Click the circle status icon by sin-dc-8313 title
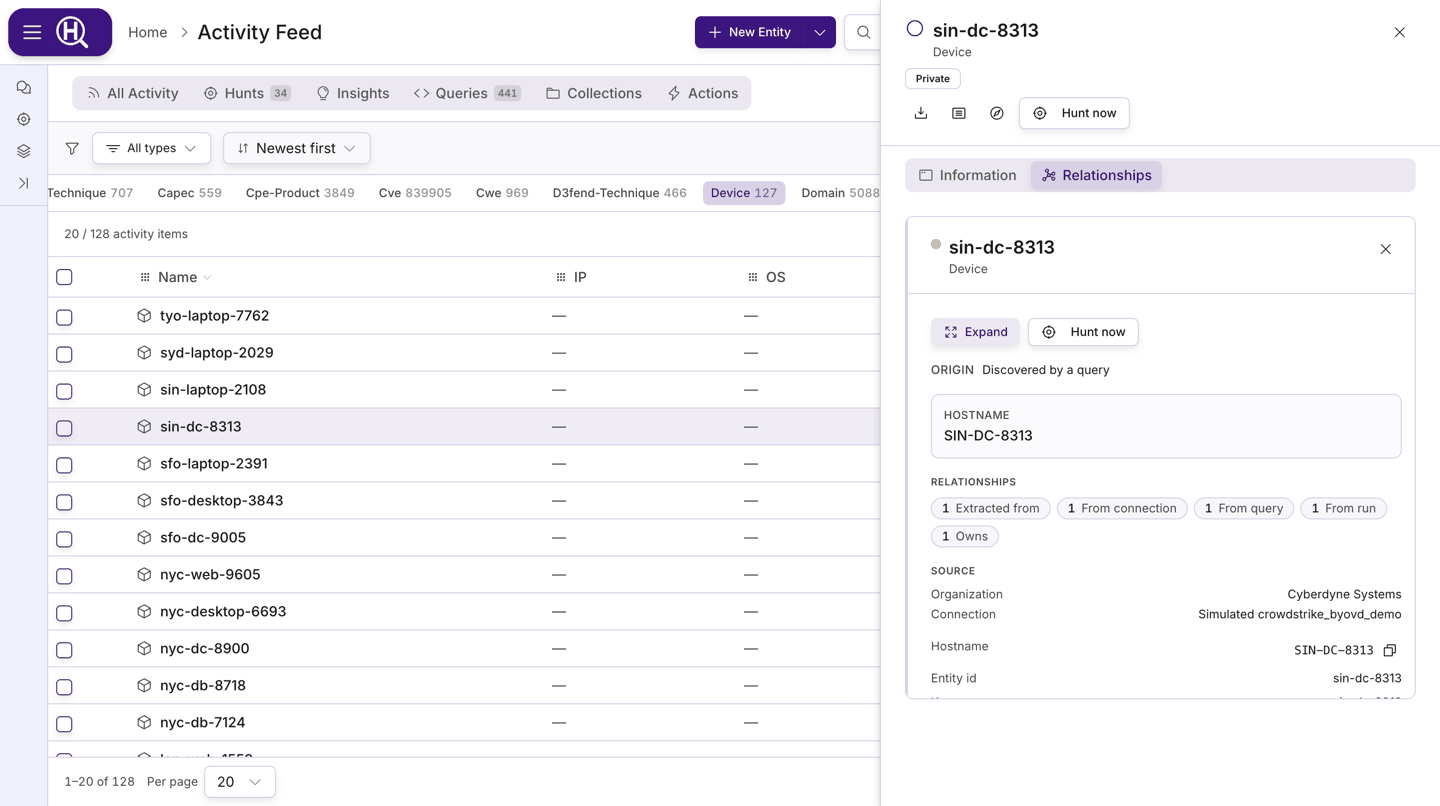This screenshot has height=806, width=1440. click(x=915, y=29)
